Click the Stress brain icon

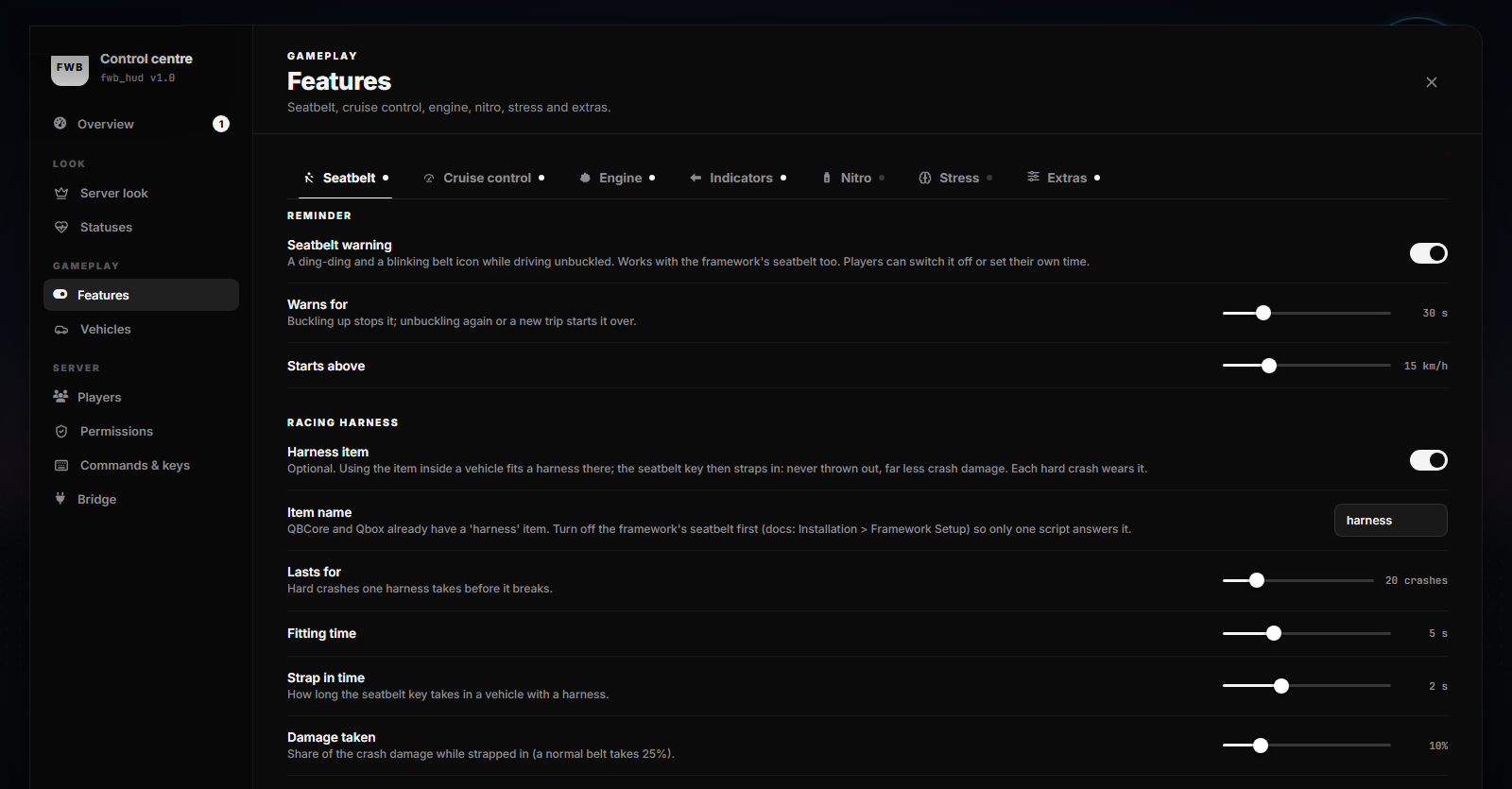pyautogui.click(x=925, y=178)
